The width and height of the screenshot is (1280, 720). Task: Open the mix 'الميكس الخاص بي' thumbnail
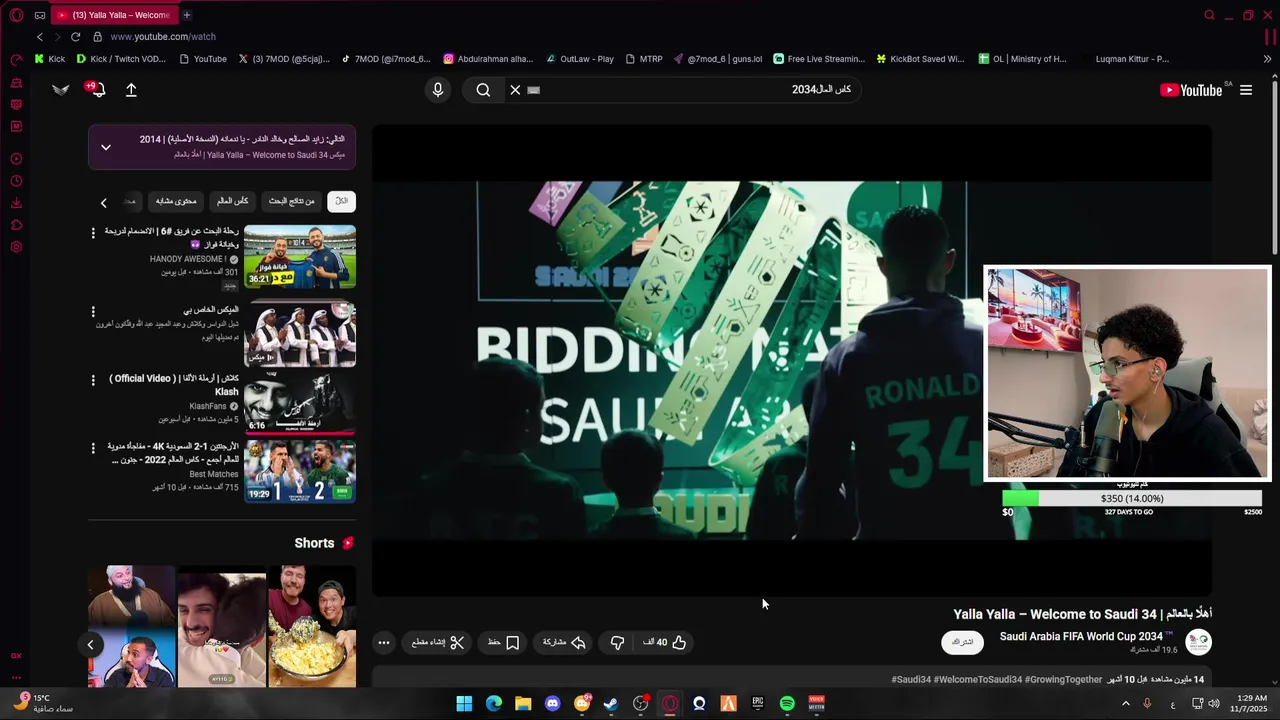300,335
